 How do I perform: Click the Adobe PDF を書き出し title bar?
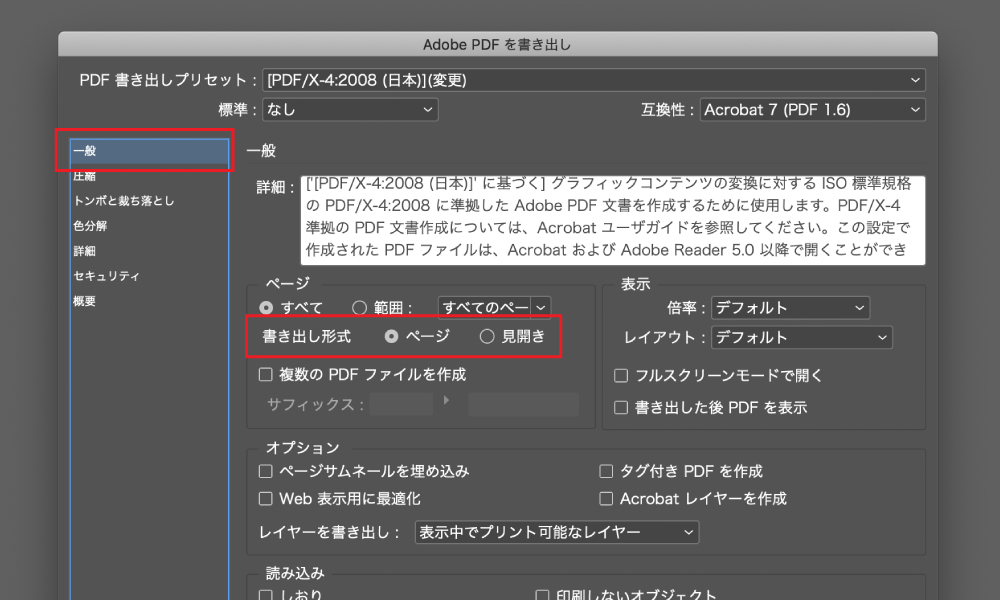[x=497, y=45]
